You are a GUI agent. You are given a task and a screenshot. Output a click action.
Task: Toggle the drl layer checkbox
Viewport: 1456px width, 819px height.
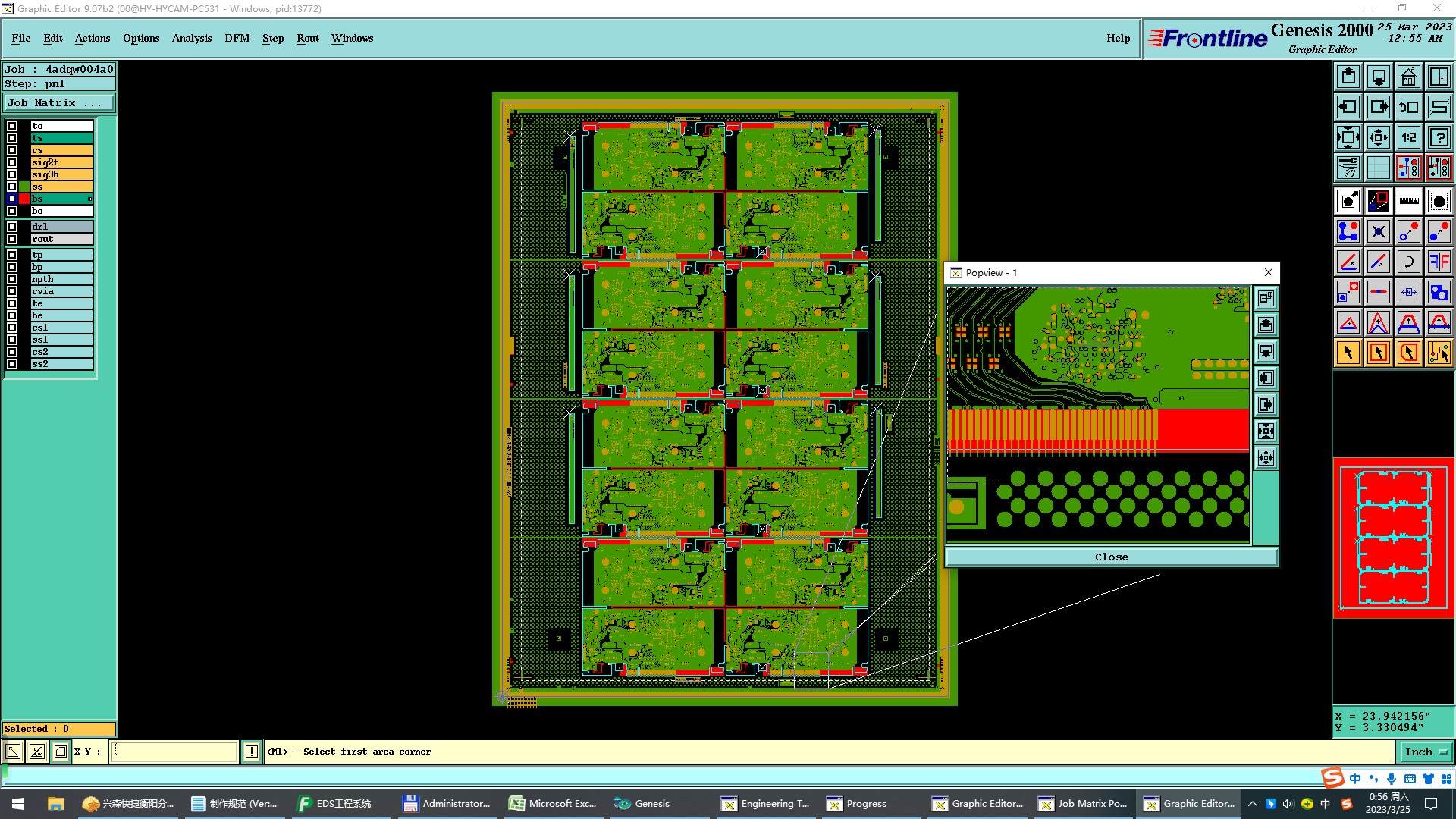click(x=12, y=227)
